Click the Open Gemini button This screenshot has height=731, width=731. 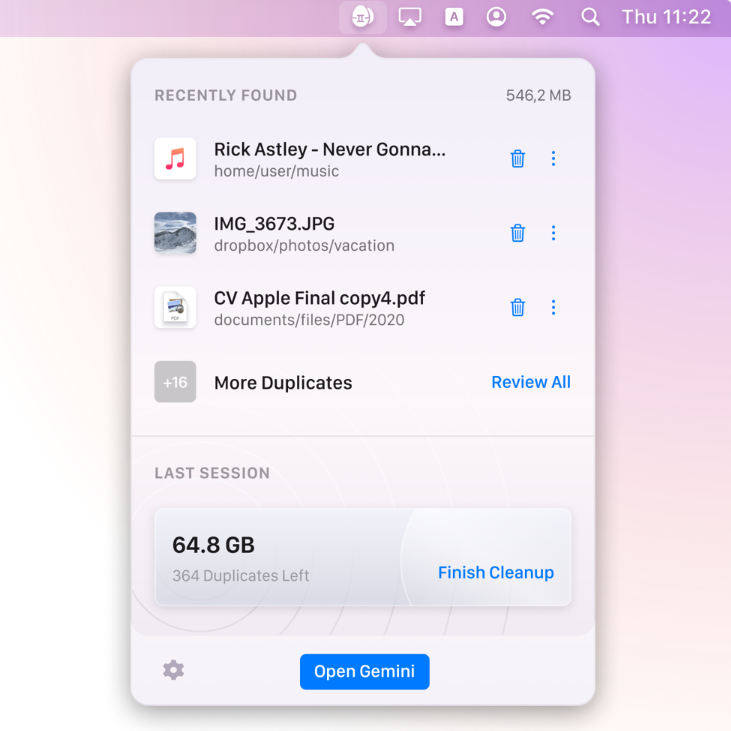tap(364, 671)
